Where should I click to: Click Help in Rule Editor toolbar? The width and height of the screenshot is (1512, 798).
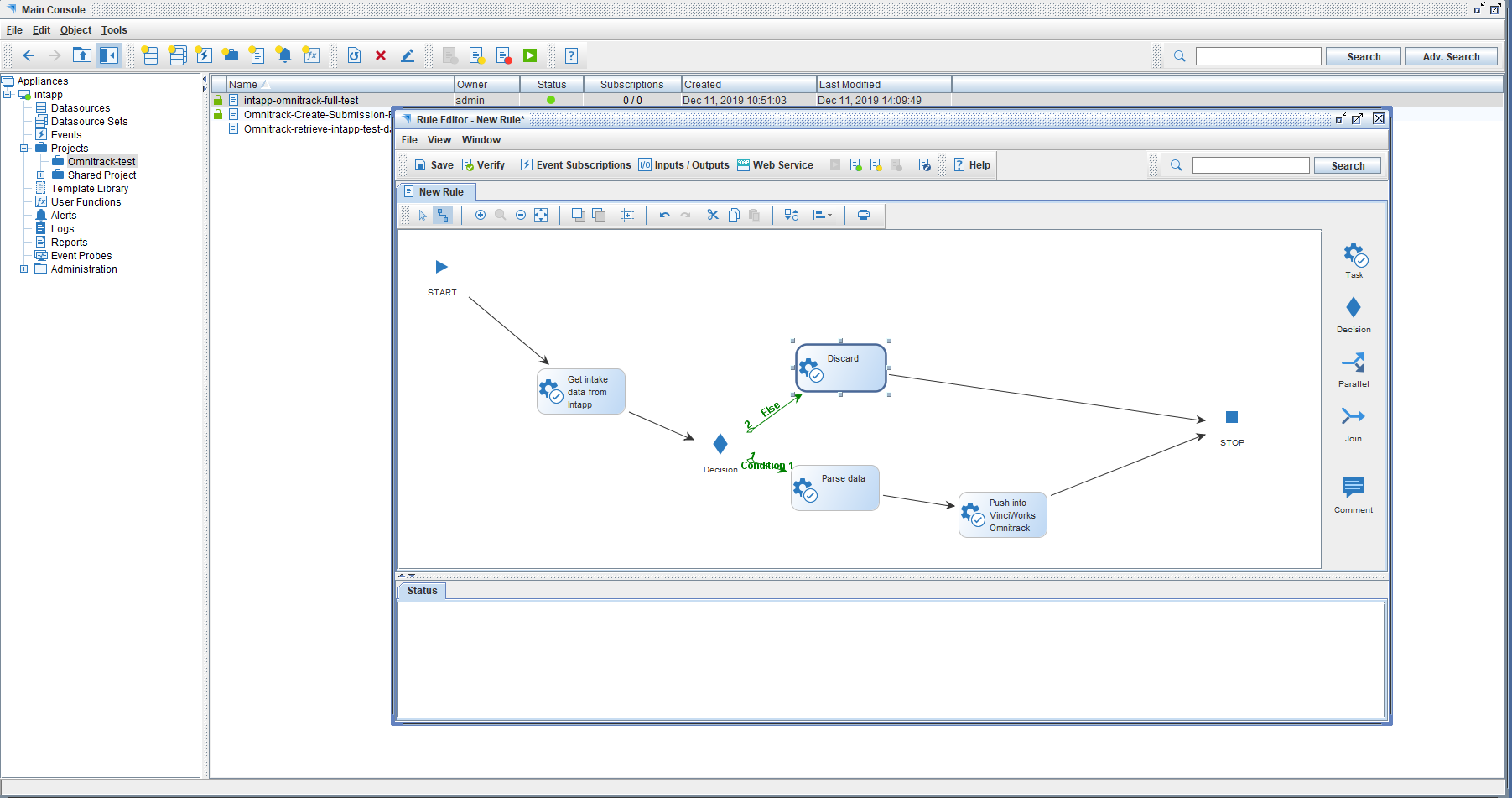tap(972, 165)
